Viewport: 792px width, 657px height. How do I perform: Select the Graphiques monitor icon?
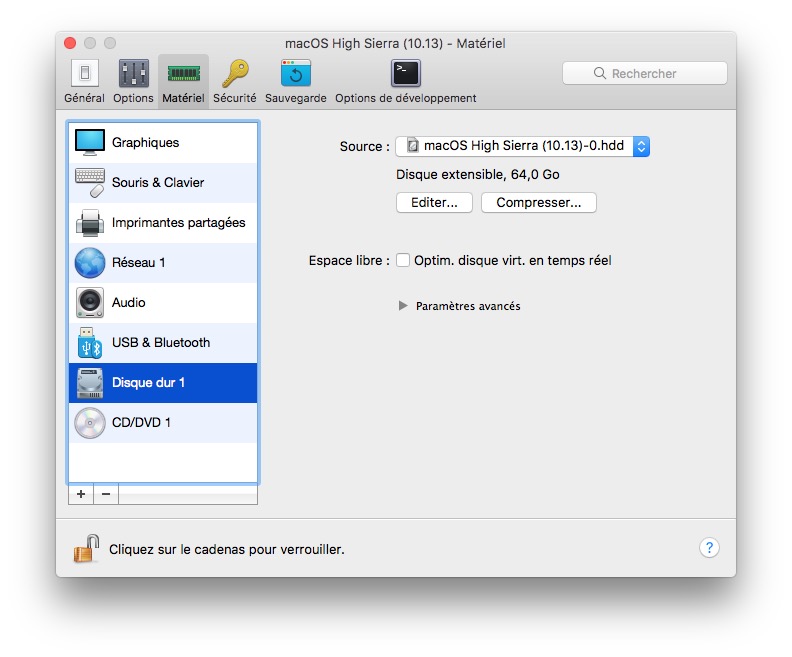(90, 142)
